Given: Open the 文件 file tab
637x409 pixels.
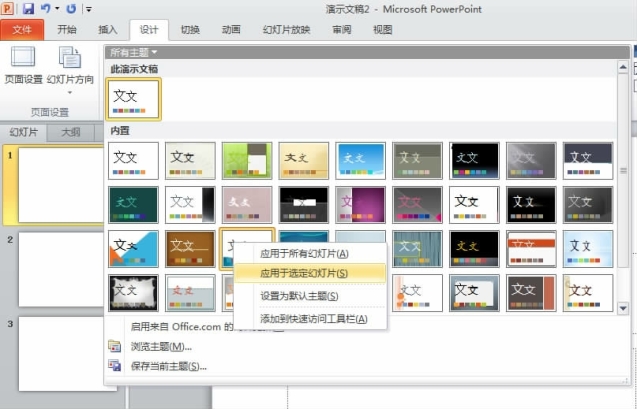Looking at the screenshot, I should (22, 29).
